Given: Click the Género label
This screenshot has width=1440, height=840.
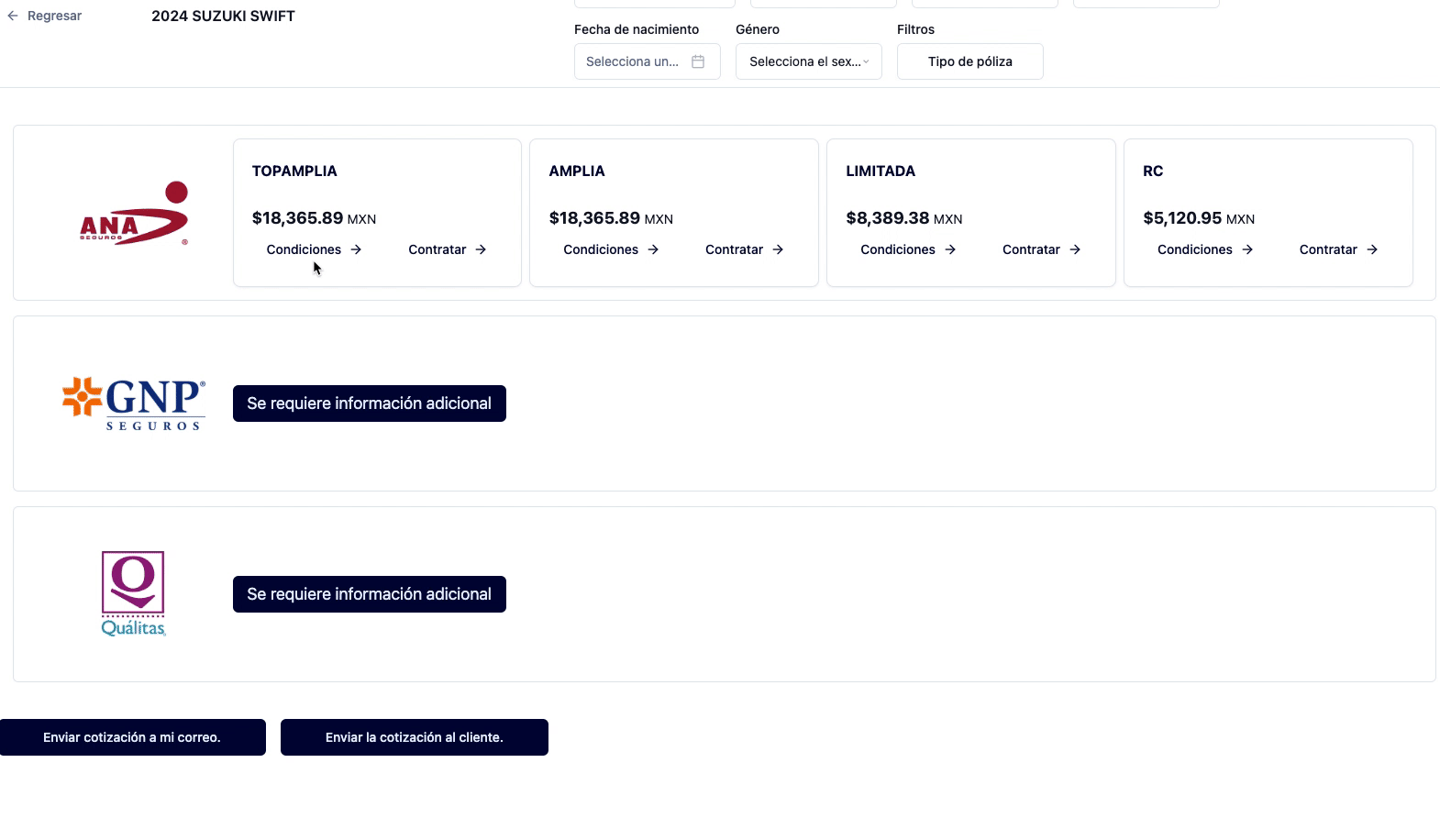Looking at the screenshot, I should [758, 29].
